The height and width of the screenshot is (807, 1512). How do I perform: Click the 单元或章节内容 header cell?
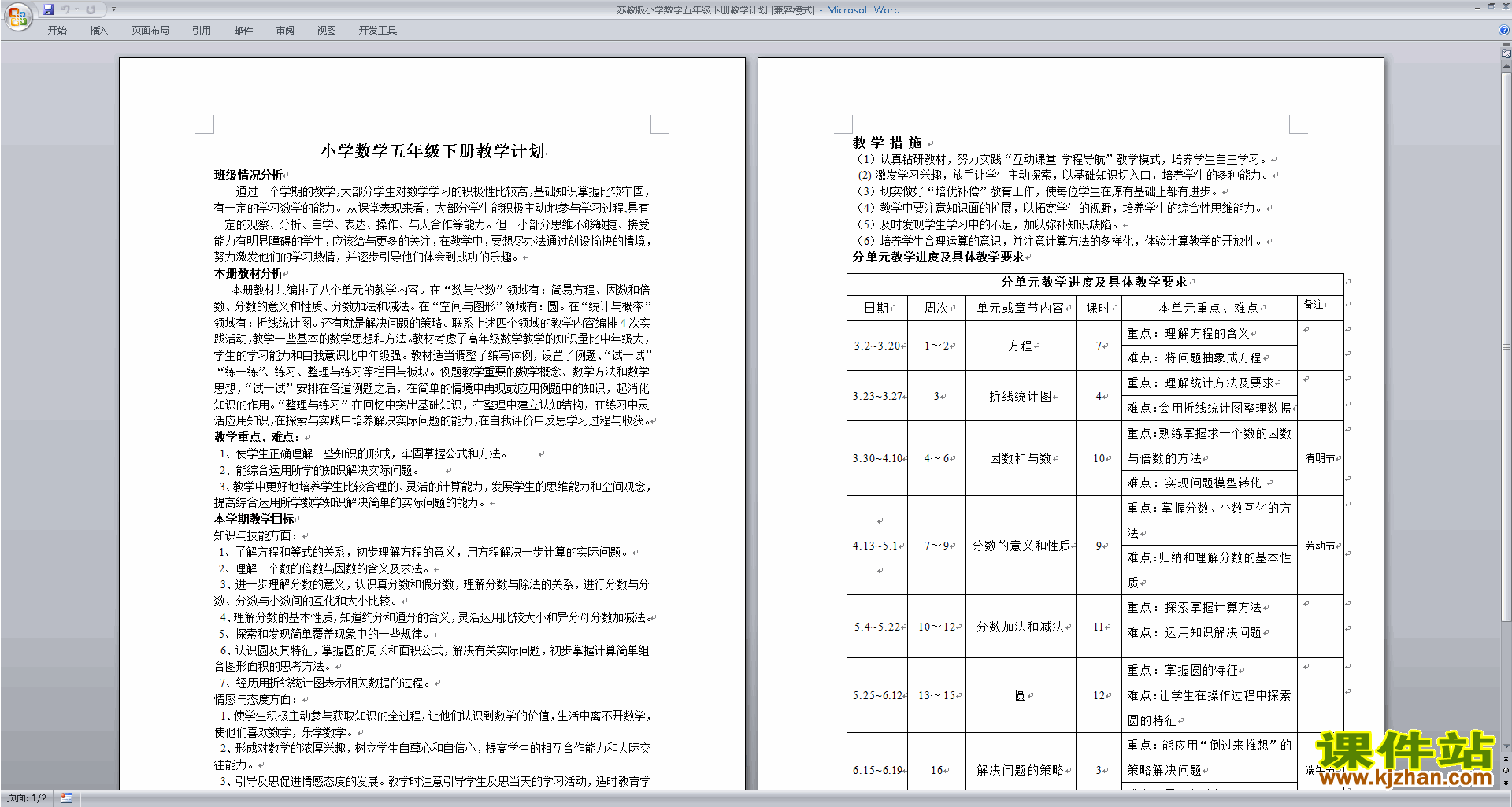tap(1021, 309)
